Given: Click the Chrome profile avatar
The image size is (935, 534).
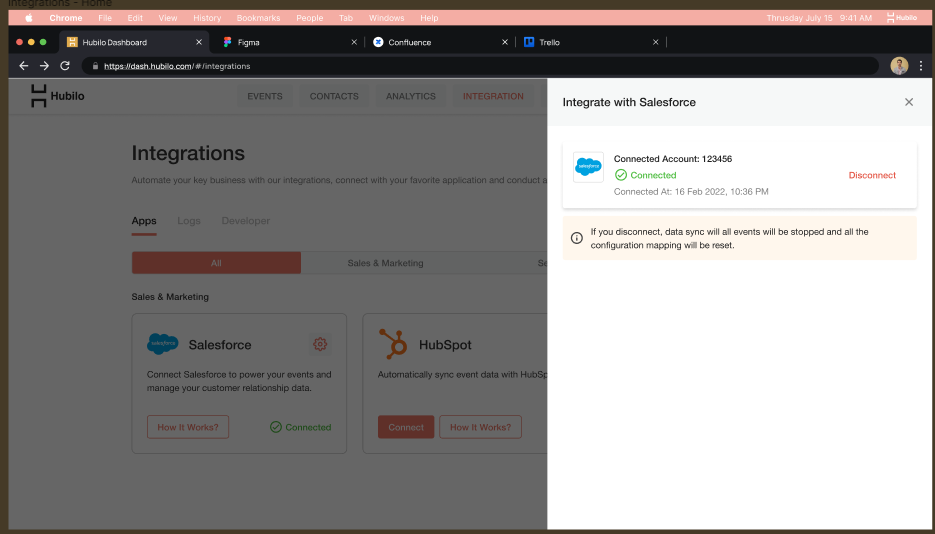Looking at the screenshot, I should pos(899,66).
